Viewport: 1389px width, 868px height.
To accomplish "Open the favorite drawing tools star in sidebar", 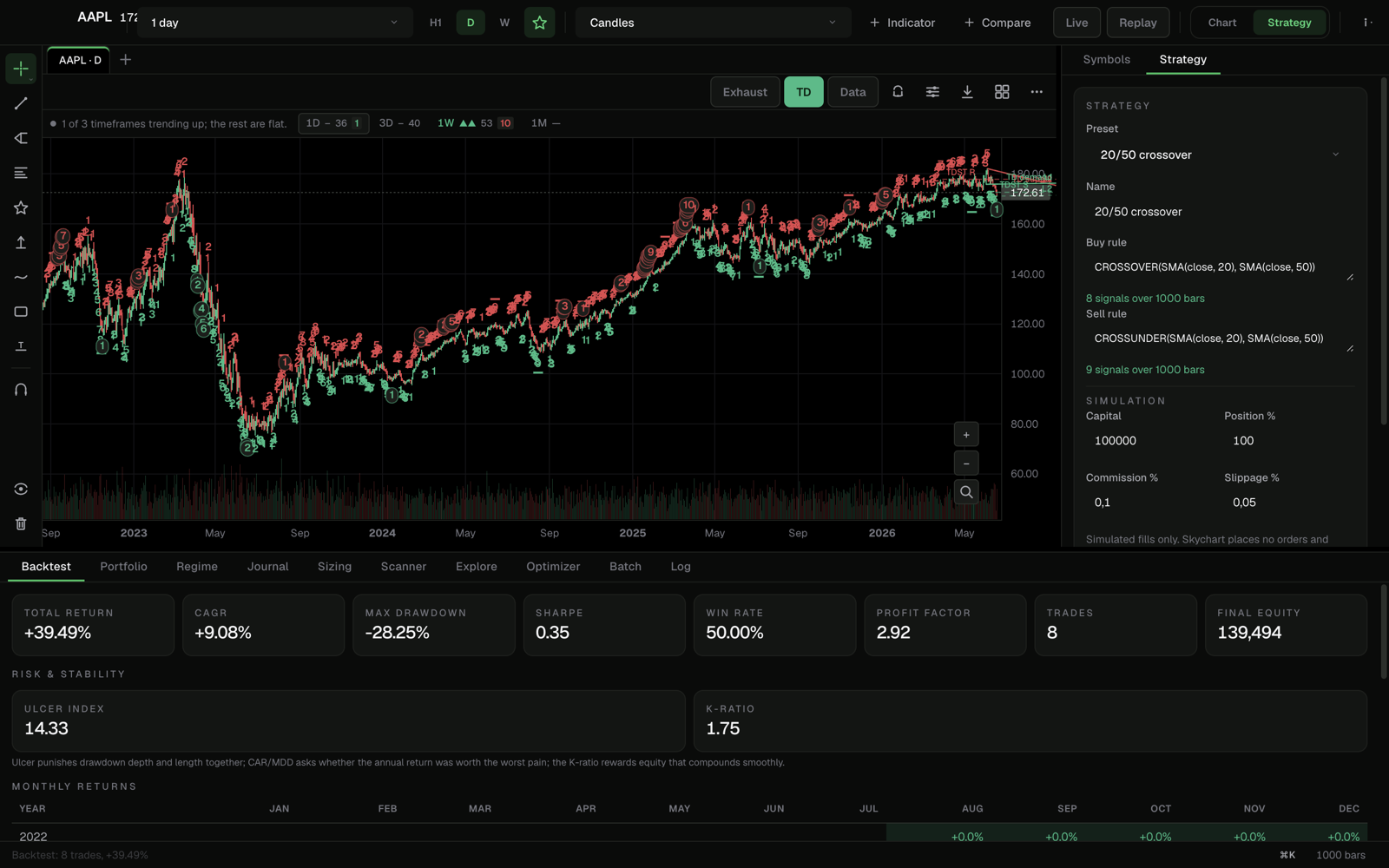I will (x=21, y=207).
